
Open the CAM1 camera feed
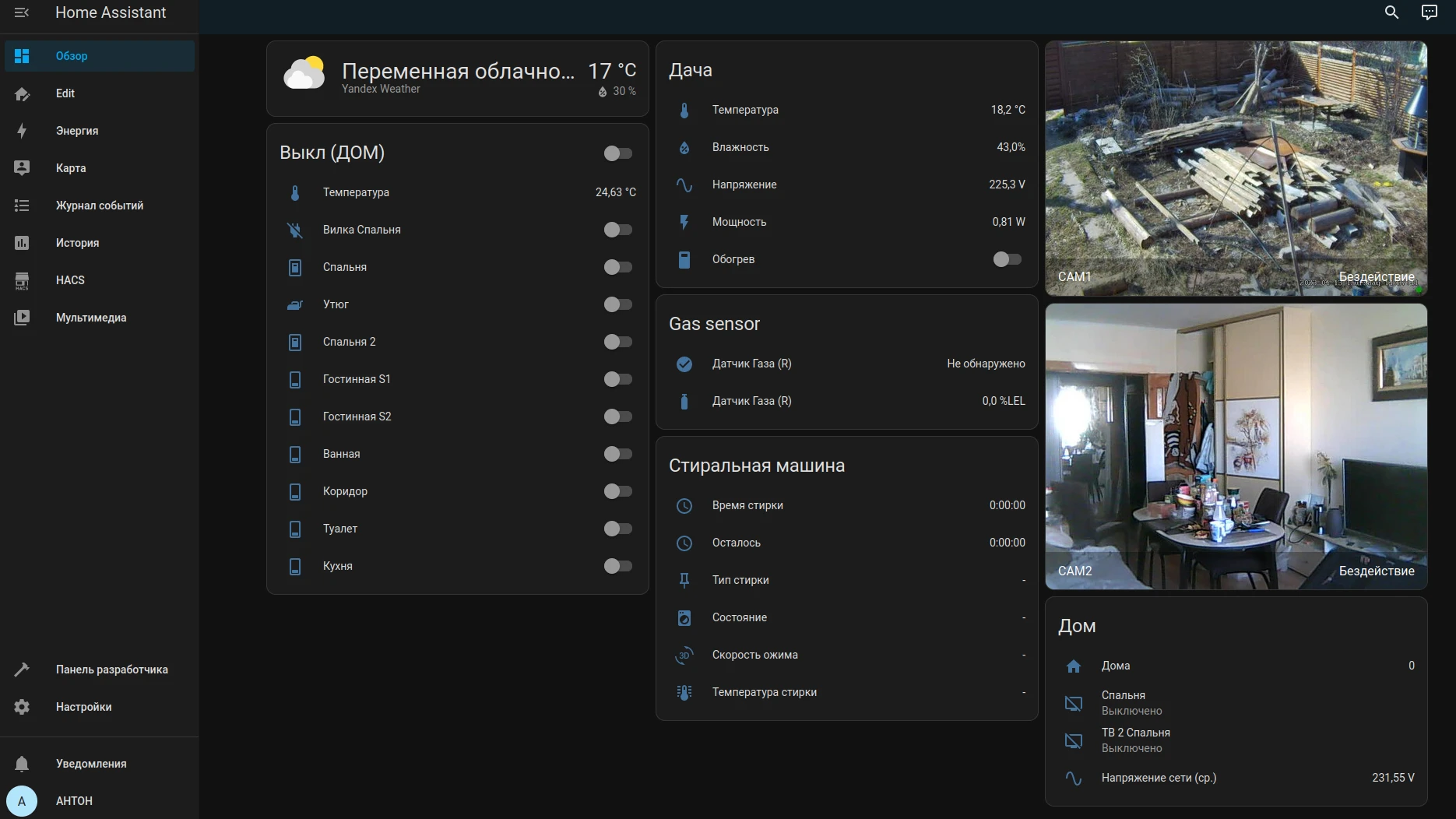pos(1236,168)
